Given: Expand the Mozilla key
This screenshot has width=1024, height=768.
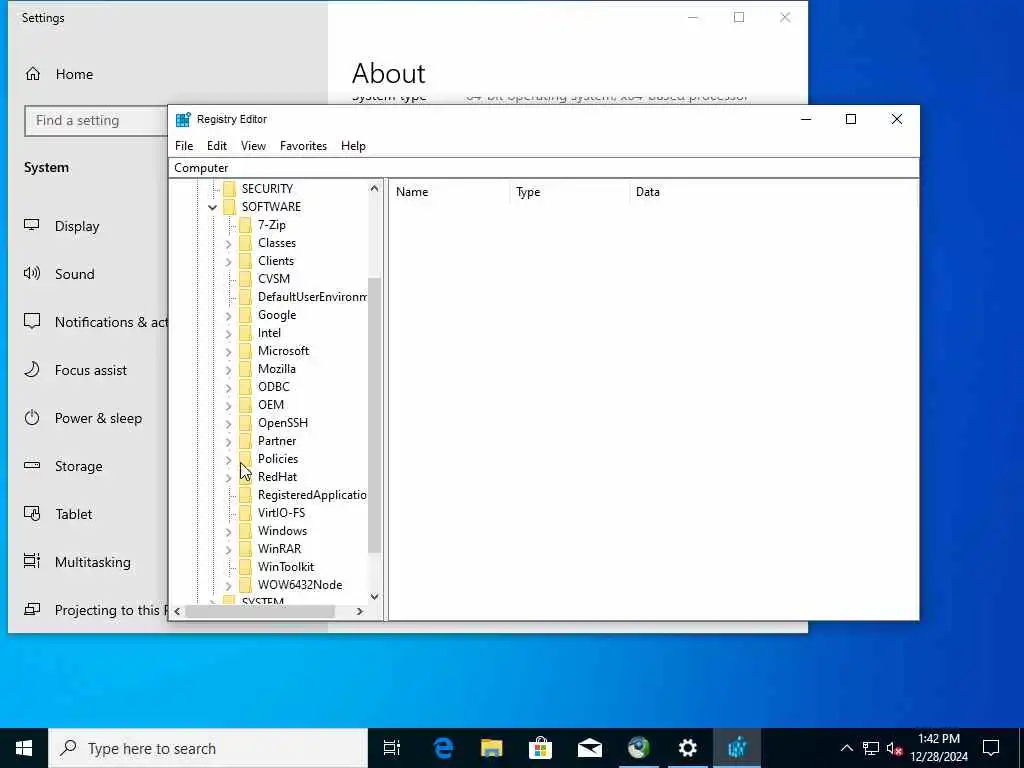Looking at the screenshot, I should click(228, 369).
